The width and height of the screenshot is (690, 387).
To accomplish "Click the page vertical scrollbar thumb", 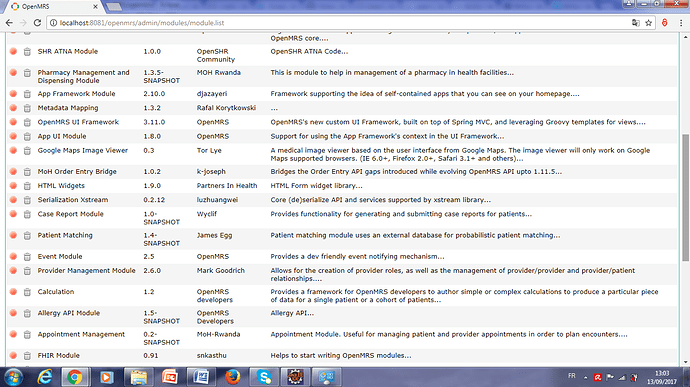I will point(686,198).
